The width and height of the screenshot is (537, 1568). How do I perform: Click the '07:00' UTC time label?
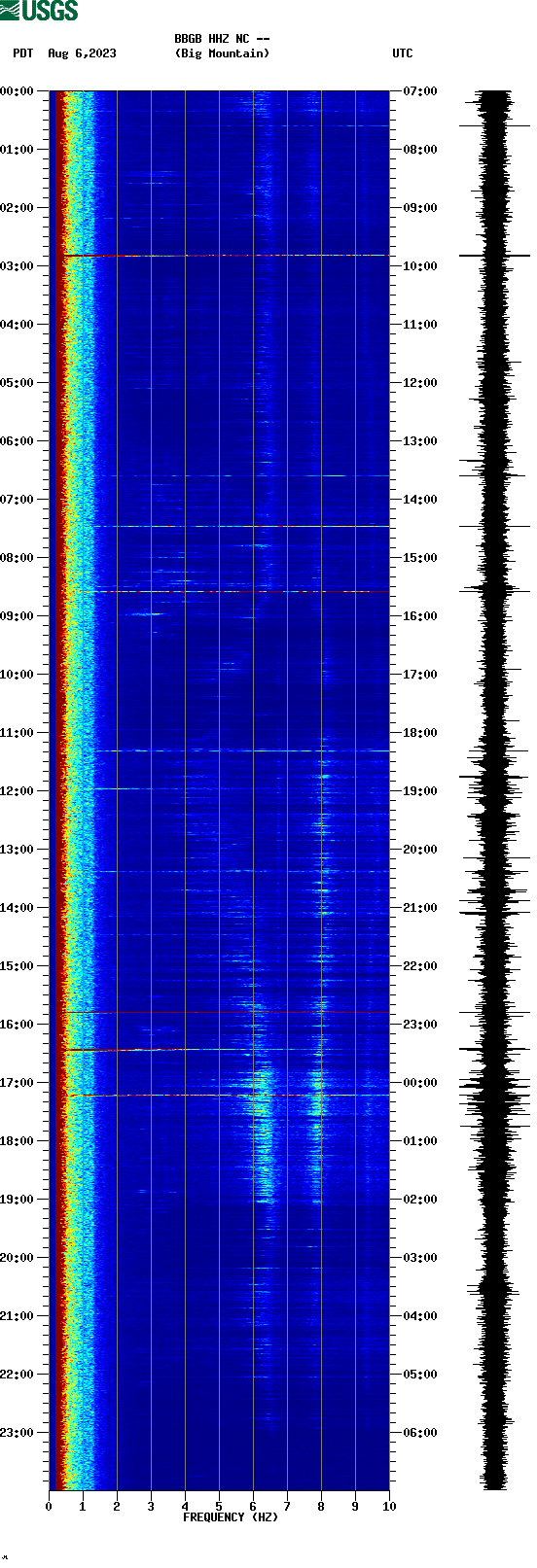(420, 91)
